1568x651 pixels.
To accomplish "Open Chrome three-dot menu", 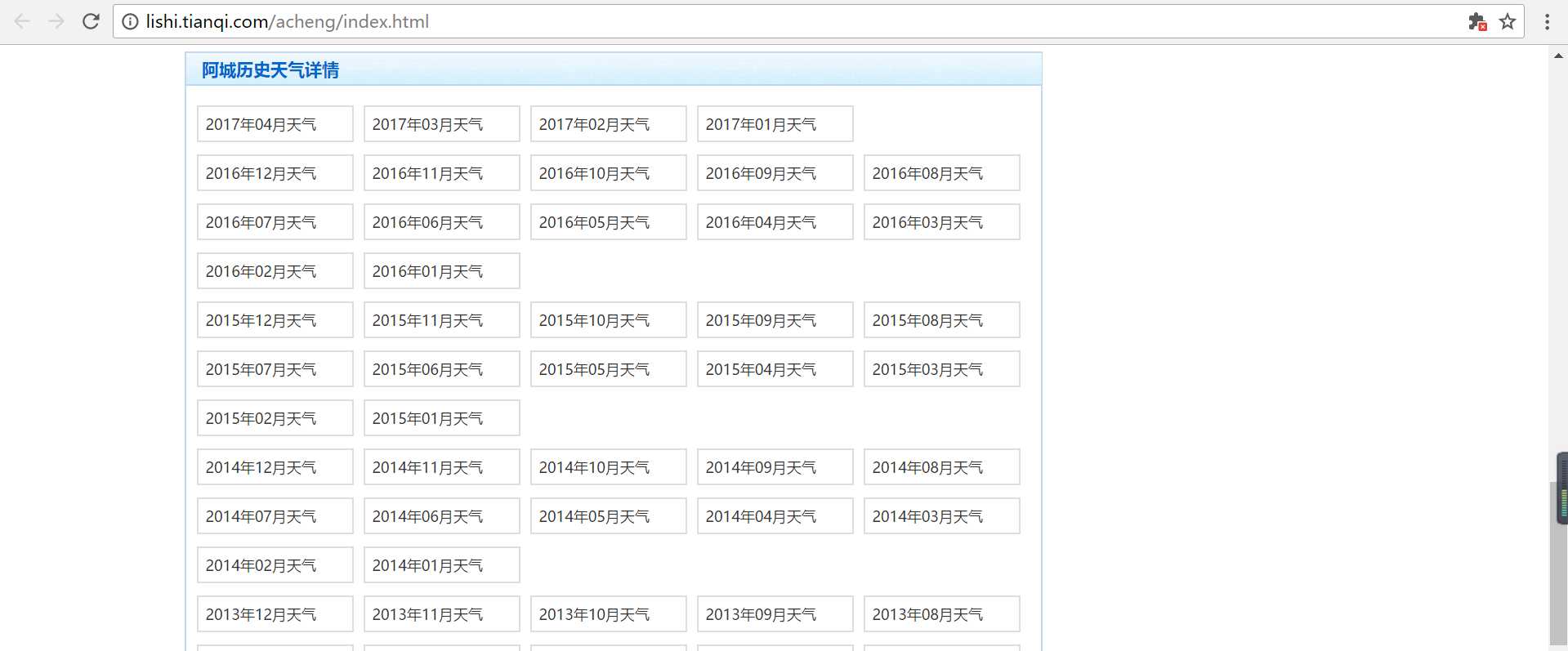I will point(1547,22).
